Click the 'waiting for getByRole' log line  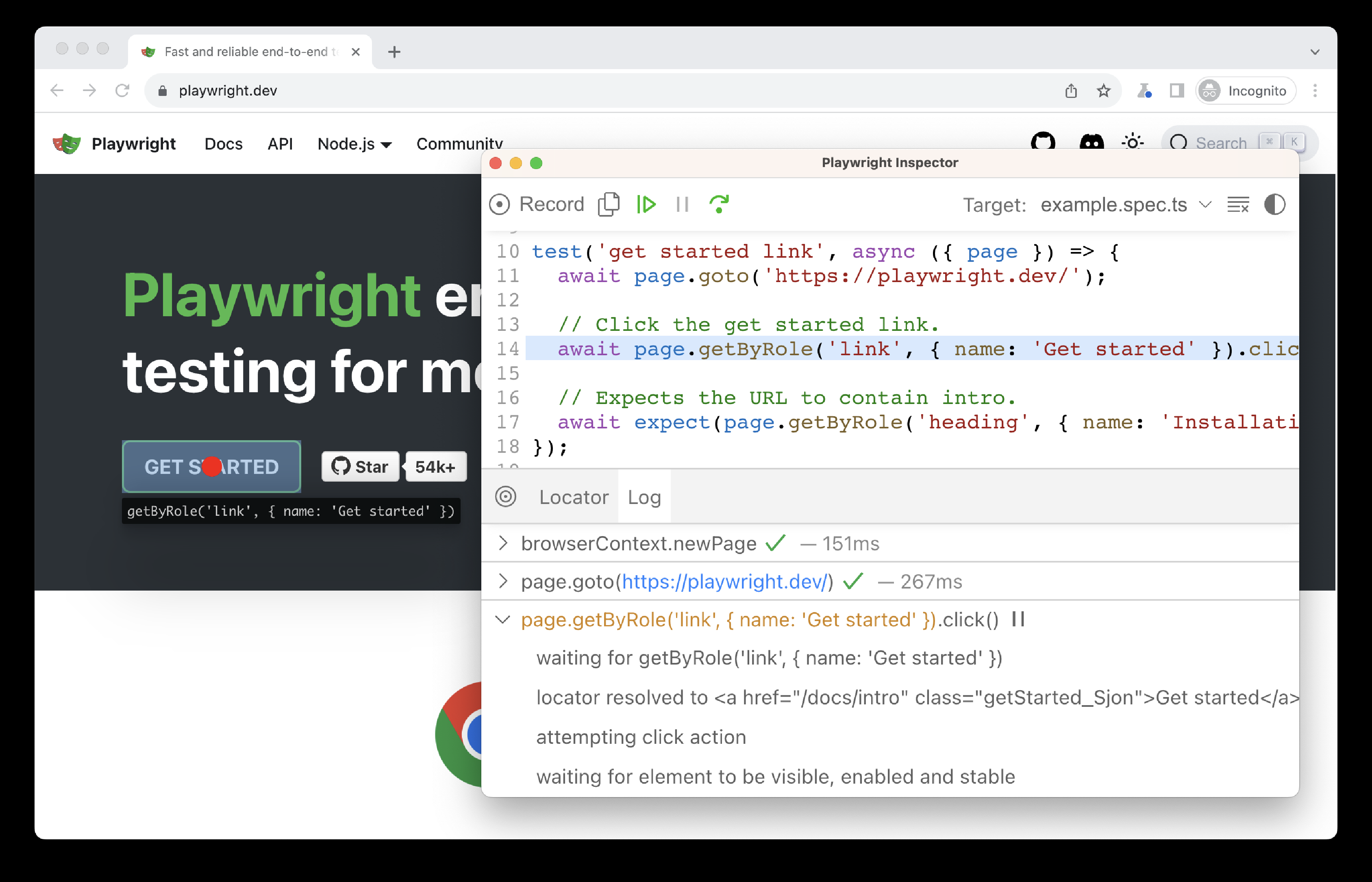770,658
